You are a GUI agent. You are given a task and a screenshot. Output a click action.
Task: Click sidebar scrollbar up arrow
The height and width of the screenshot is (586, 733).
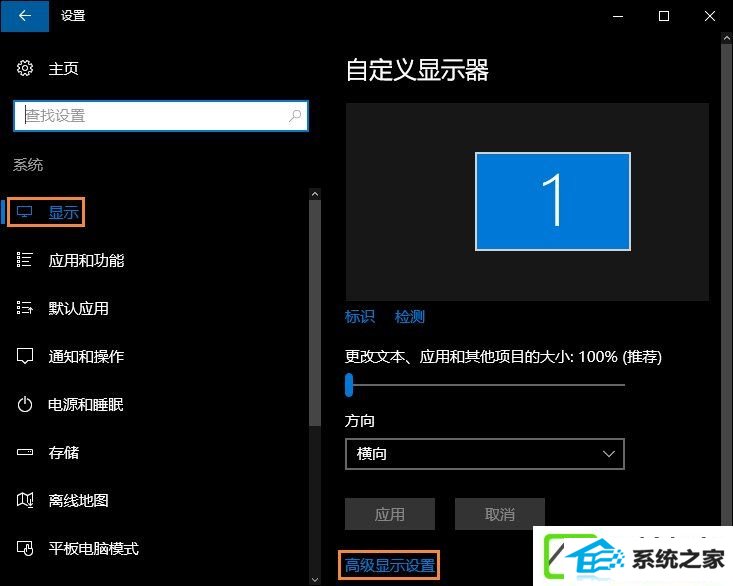(315, 193)
